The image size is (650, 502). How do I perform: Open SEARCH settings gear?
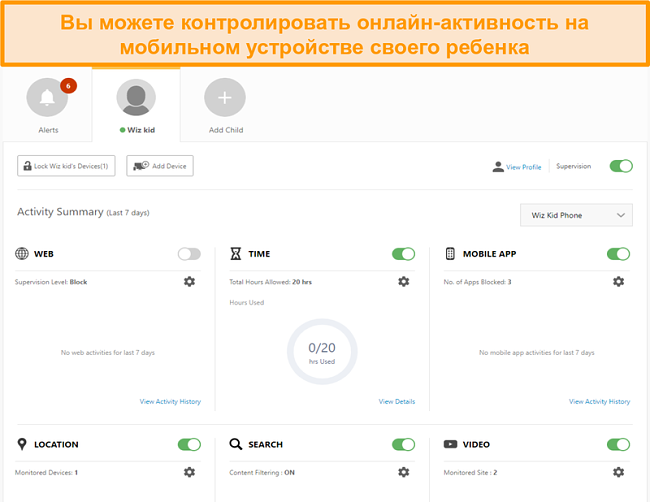(x=404, y=472)
